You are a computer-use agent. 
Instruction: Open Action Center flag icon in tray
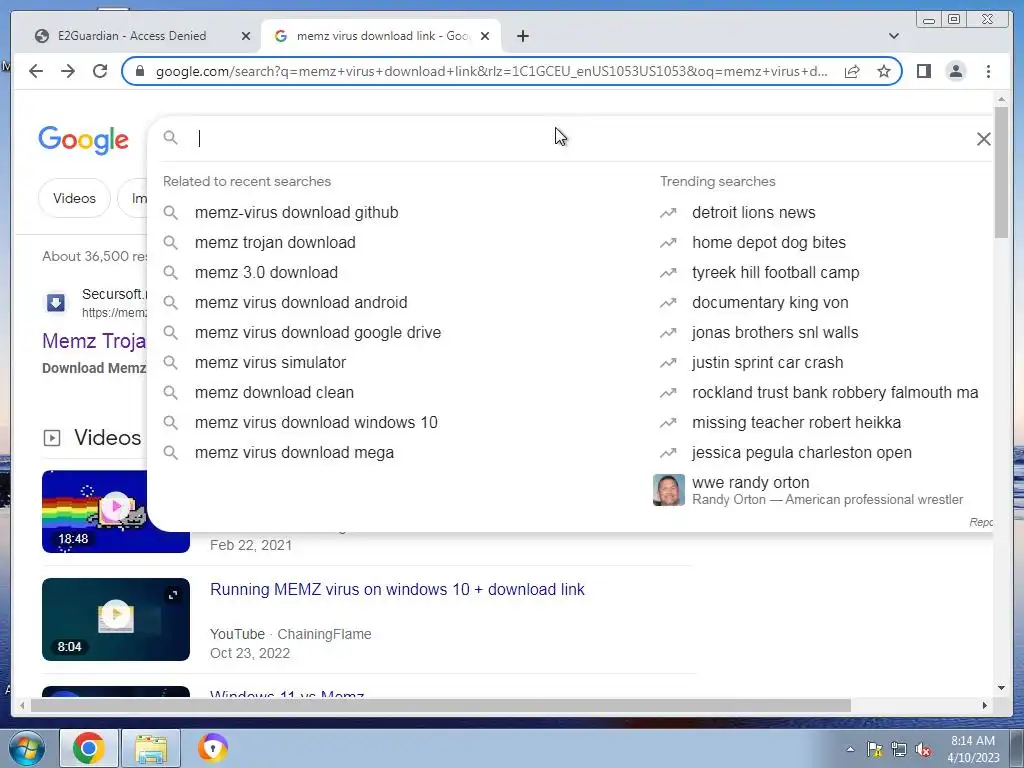[x=874, y=749]
